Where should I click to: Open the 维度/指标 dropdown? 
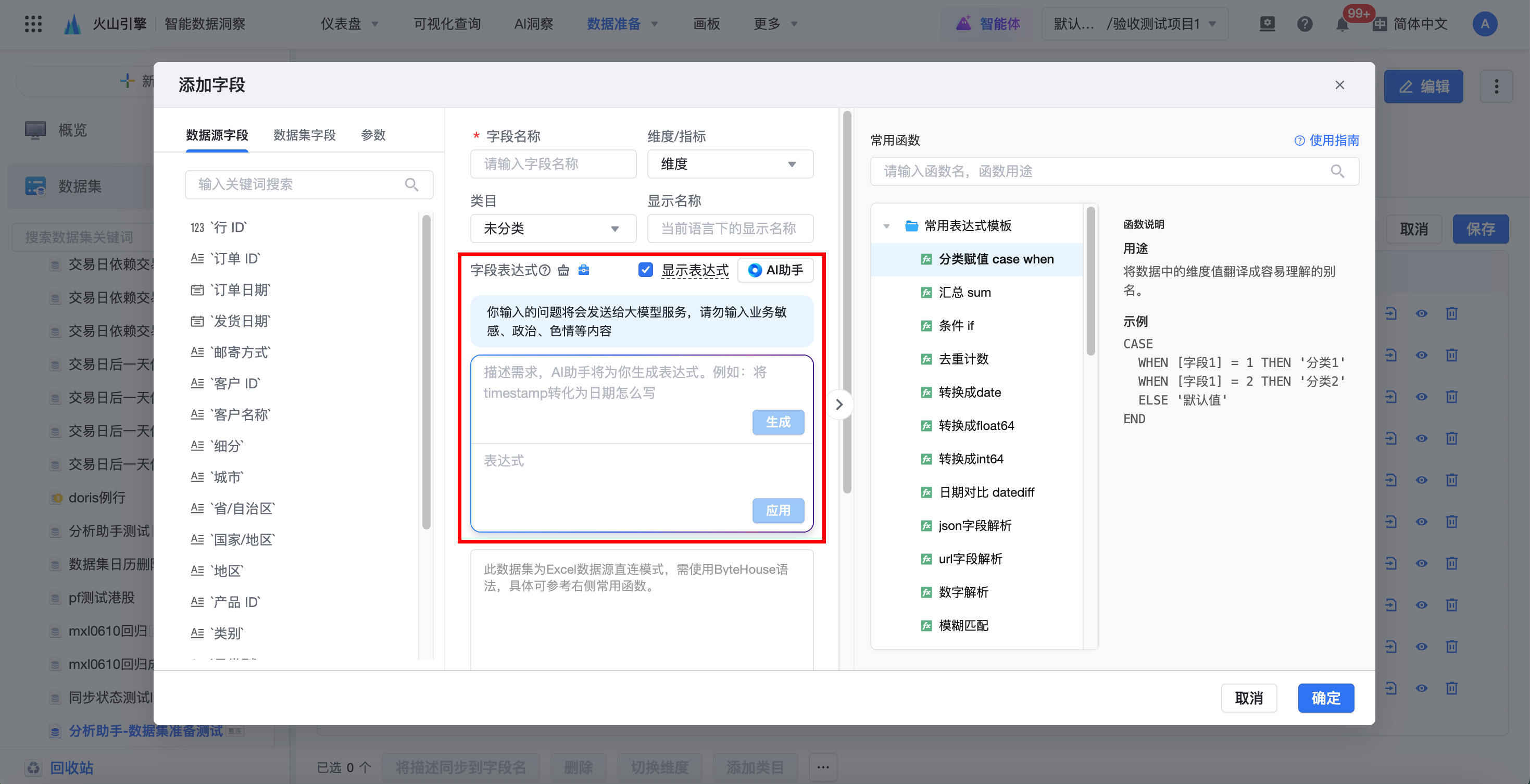click(730, 165)
